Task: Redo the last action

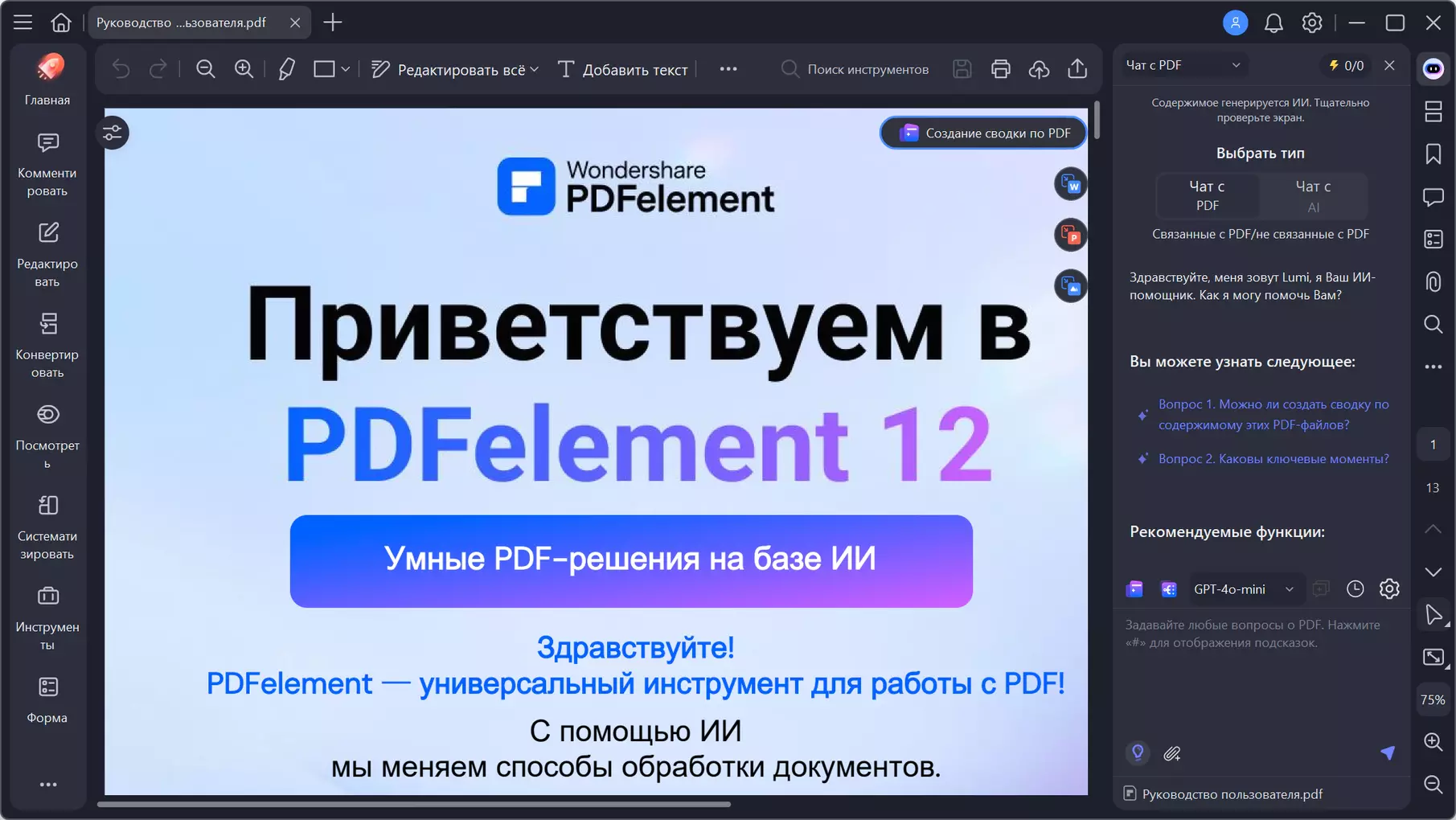Action: [158, 69]
